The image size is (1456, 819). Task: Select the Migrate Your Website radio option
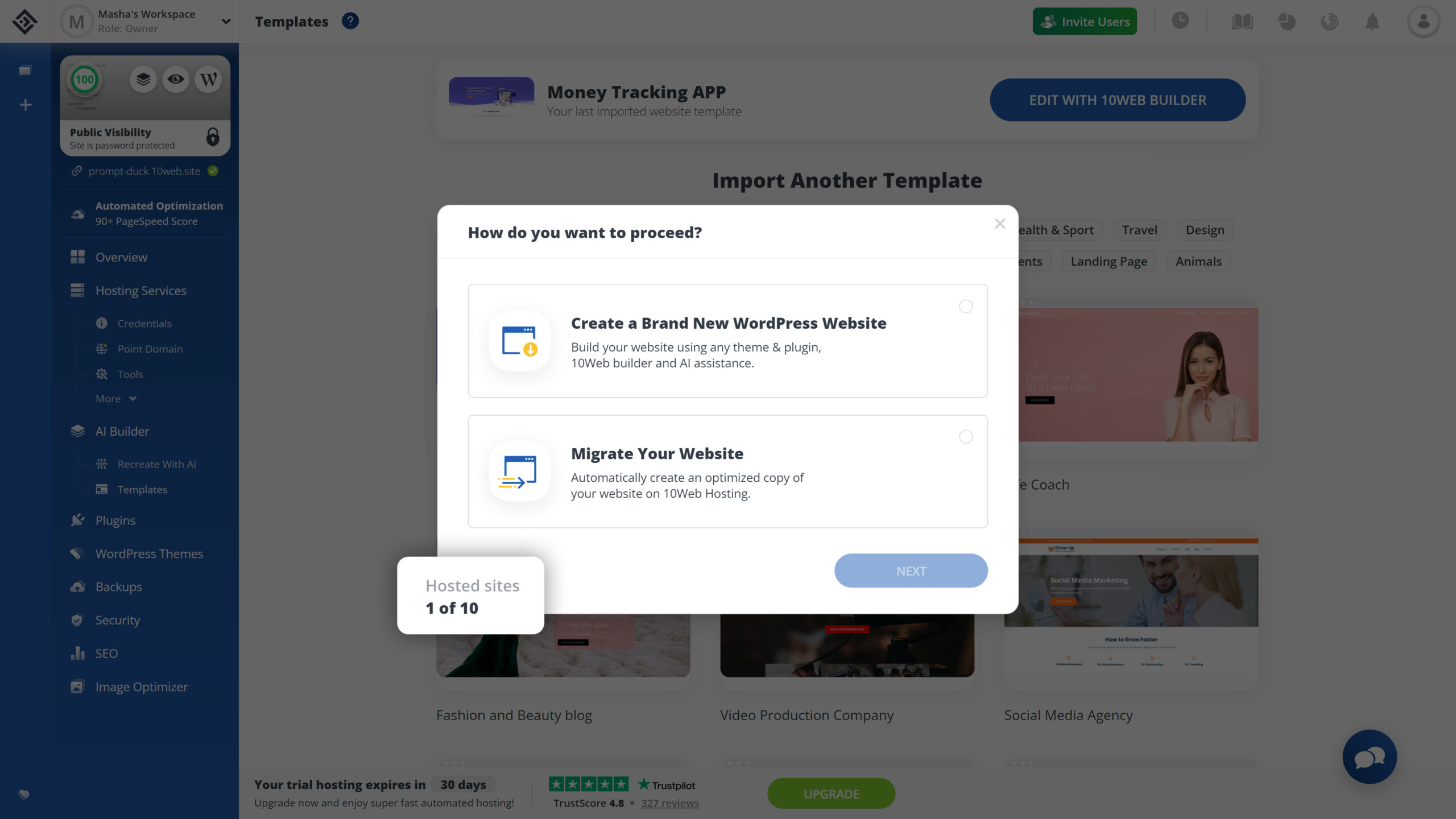[x=966, y=437]
